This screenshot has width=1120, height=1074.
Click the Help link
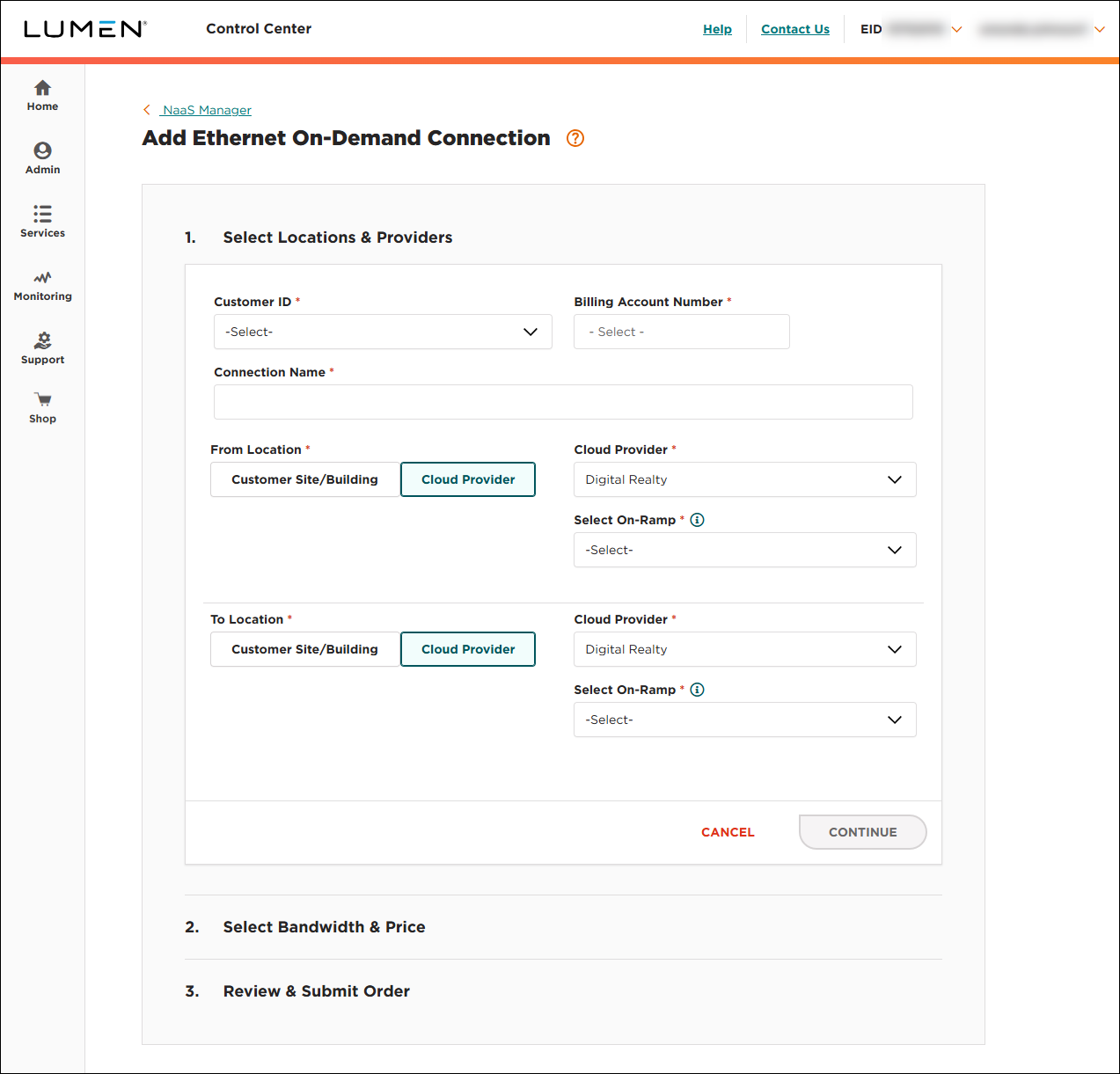[x=717, y=29]
